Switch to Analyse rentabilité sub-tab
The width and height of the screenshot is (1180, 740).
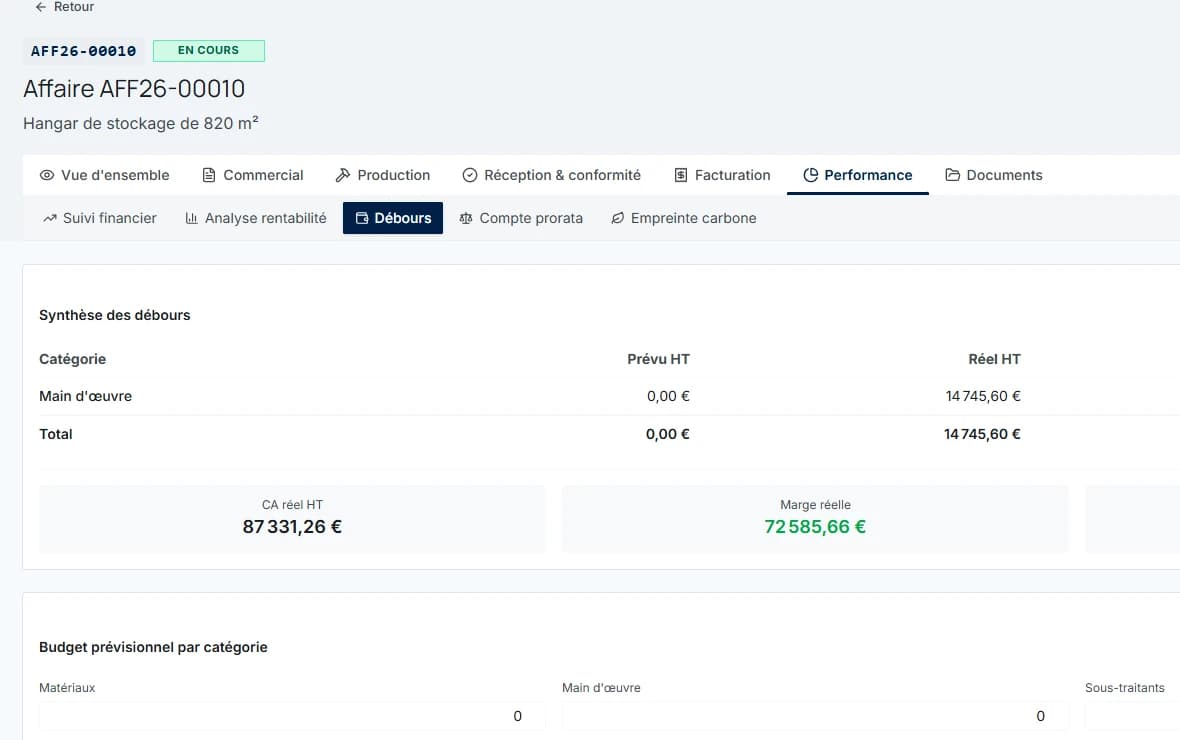256,218
